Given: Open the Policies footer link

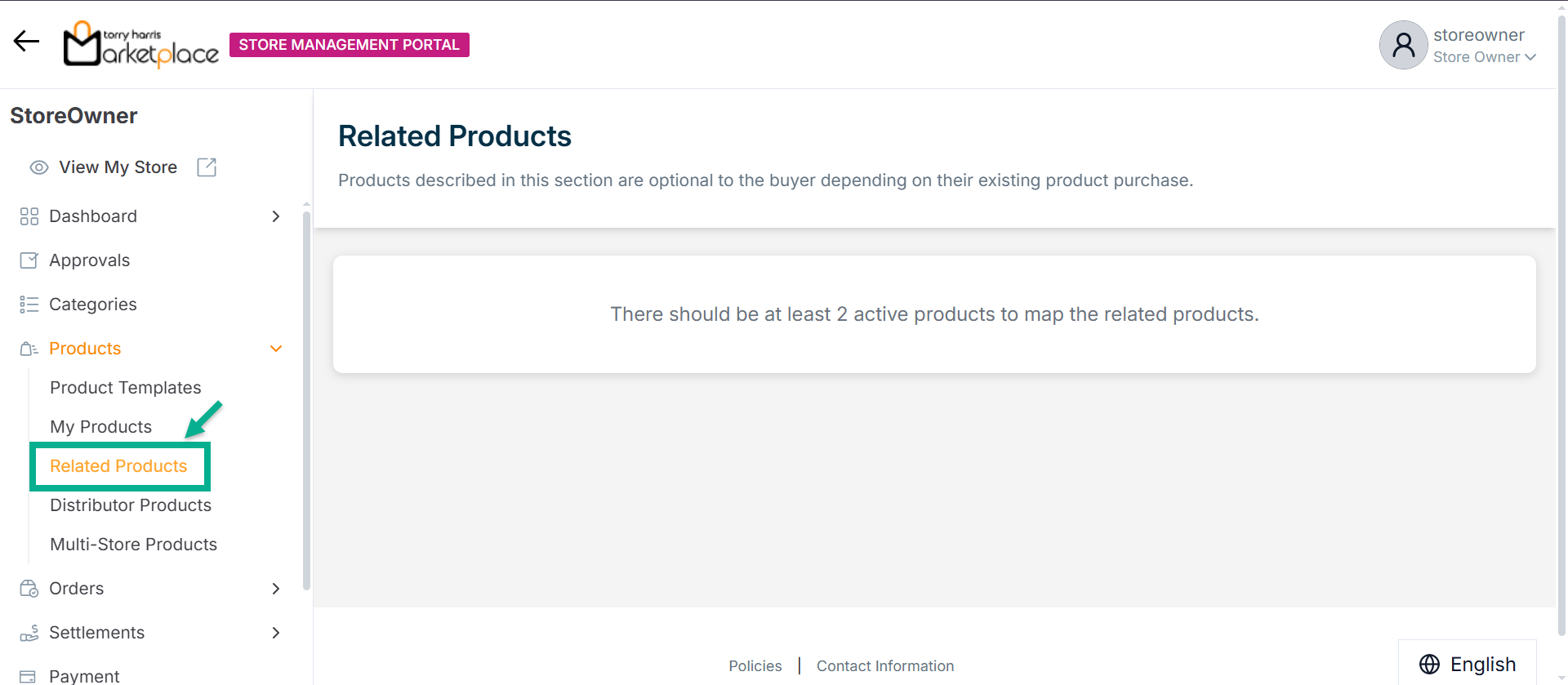Looking at the screenshot, I should 755,666.
